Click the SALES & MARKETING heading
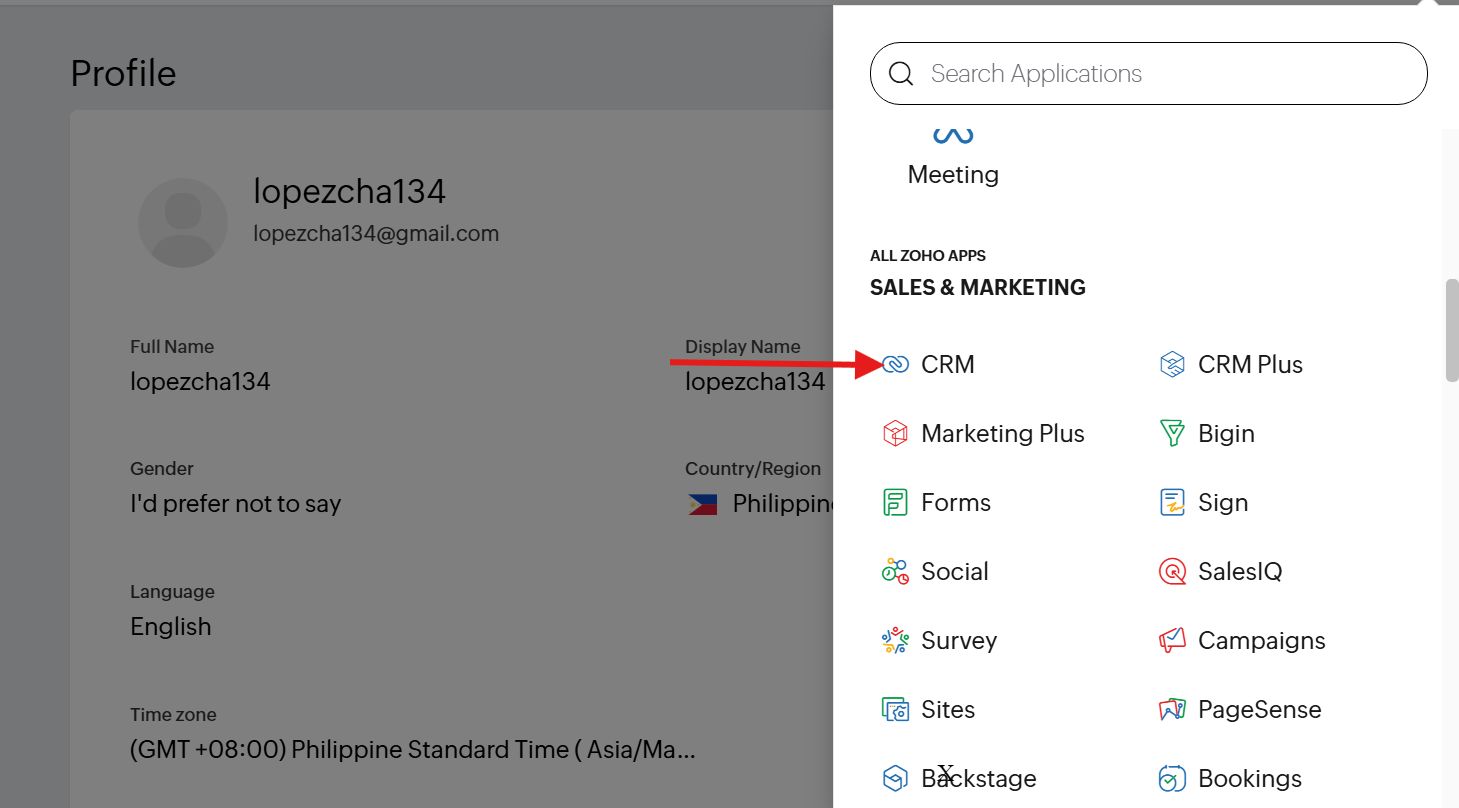Image resolution: width=1459 pixels, height=808 pixels. [978, 288]
